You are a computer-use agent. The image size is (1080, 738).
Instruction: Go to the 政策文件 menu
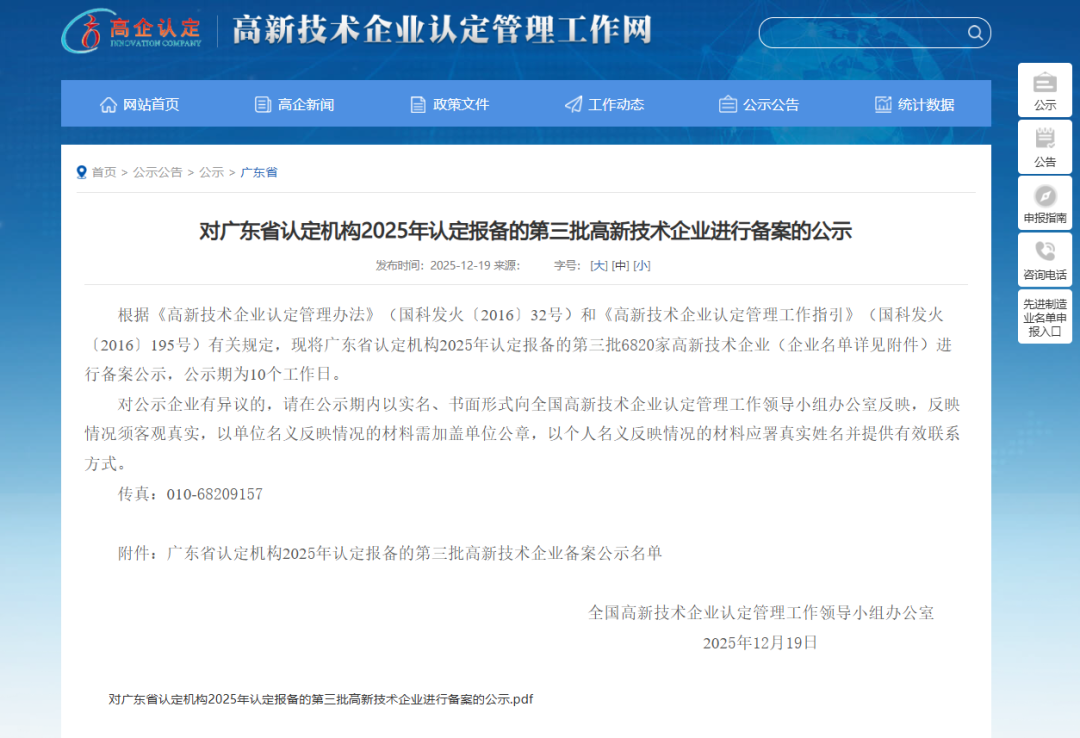[x=449, y=104]
